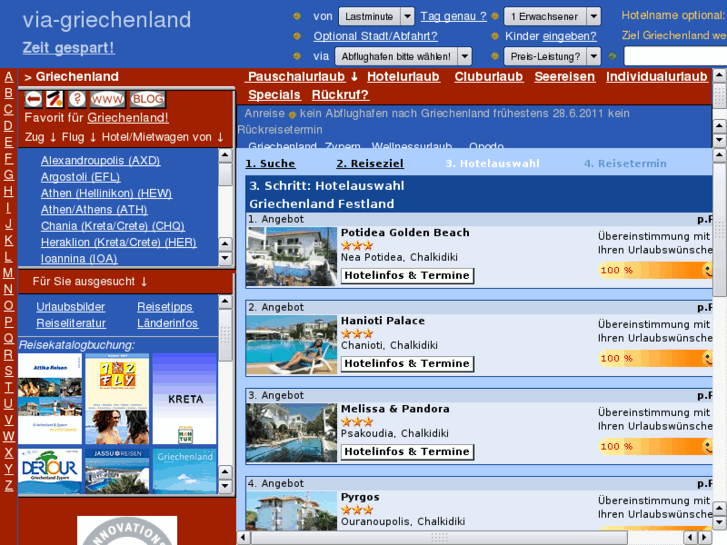Select Athen/Athens (ATH) airport

click(94, 210)
